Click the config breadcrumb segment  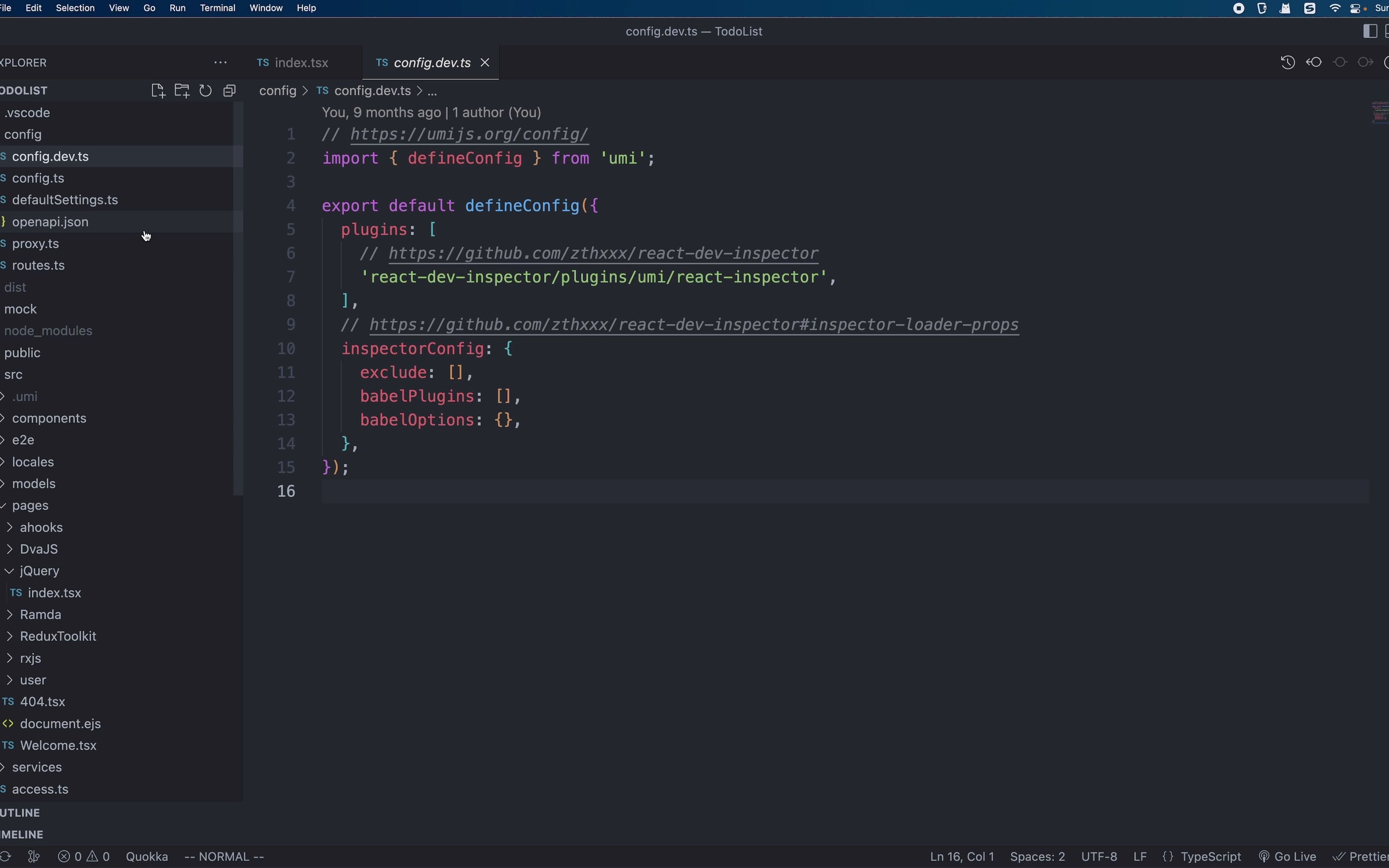pos(278,91)
